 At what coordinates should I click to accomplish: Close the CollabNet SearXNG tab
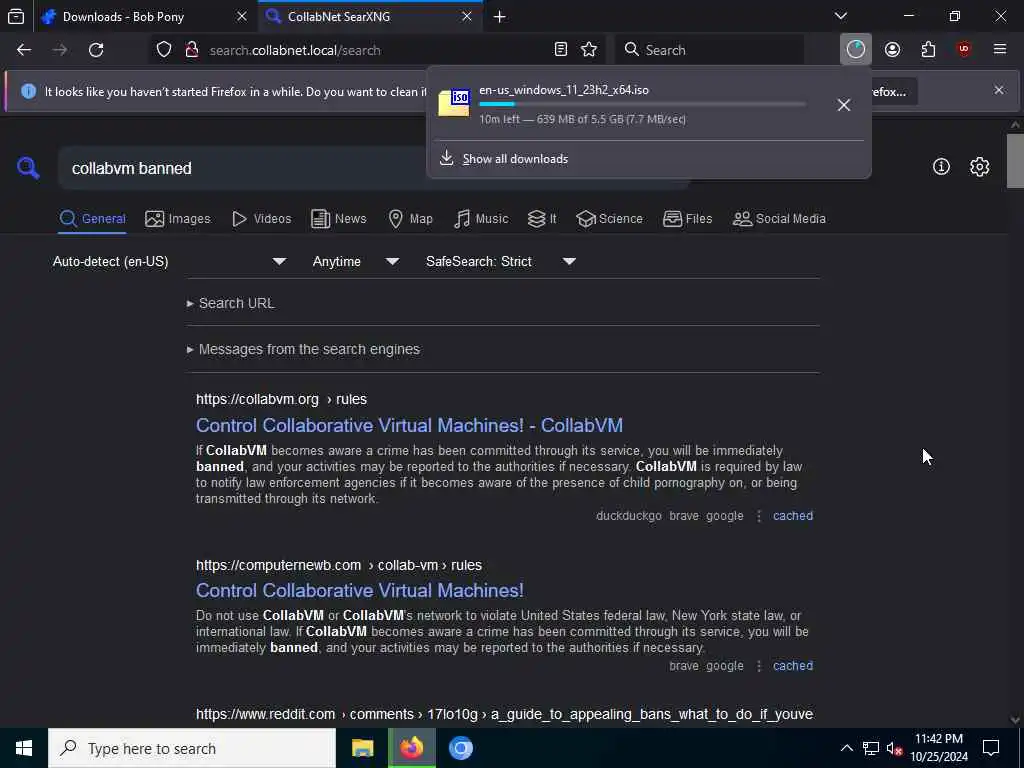click(x=467, y=17)
